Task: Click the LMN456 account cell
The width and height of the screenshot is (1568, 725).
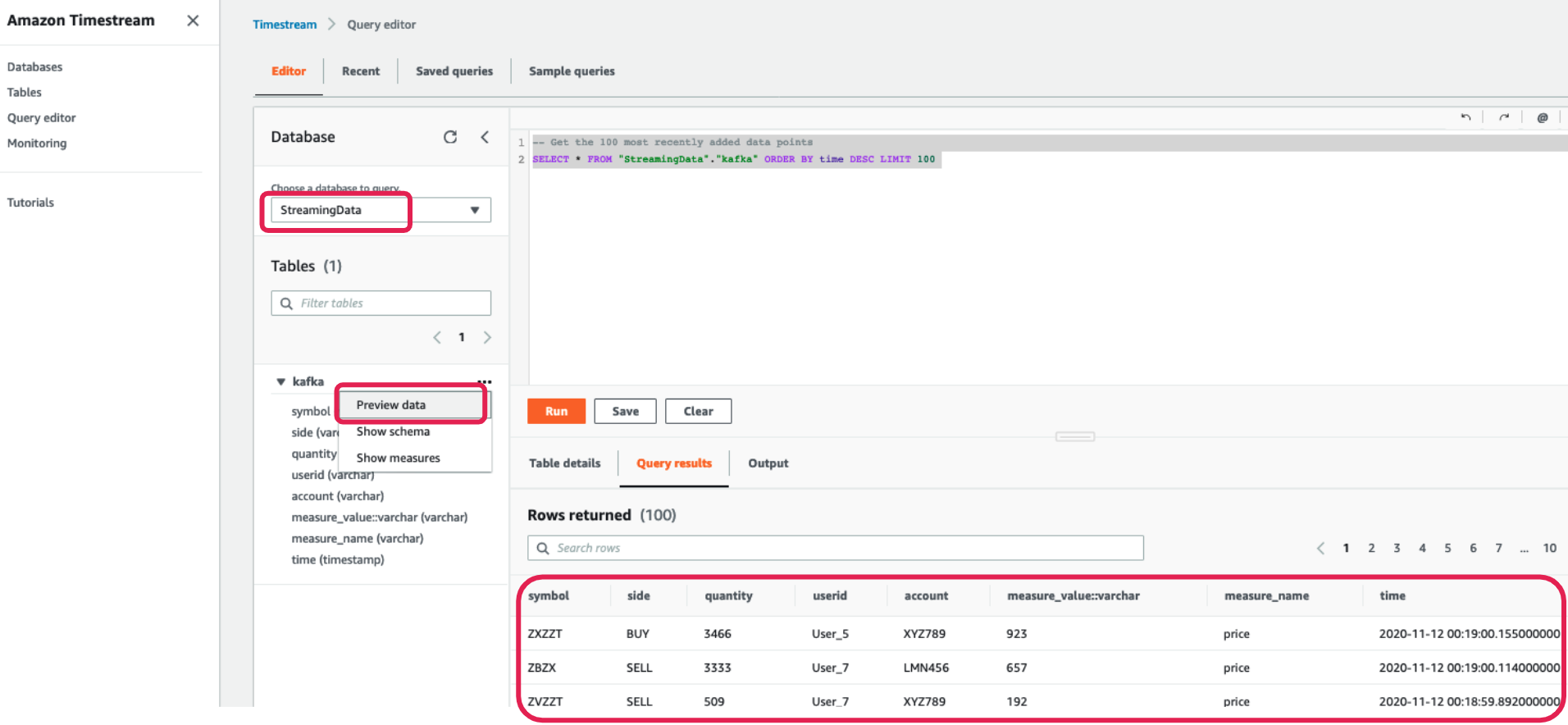Action: pos(926,668)
